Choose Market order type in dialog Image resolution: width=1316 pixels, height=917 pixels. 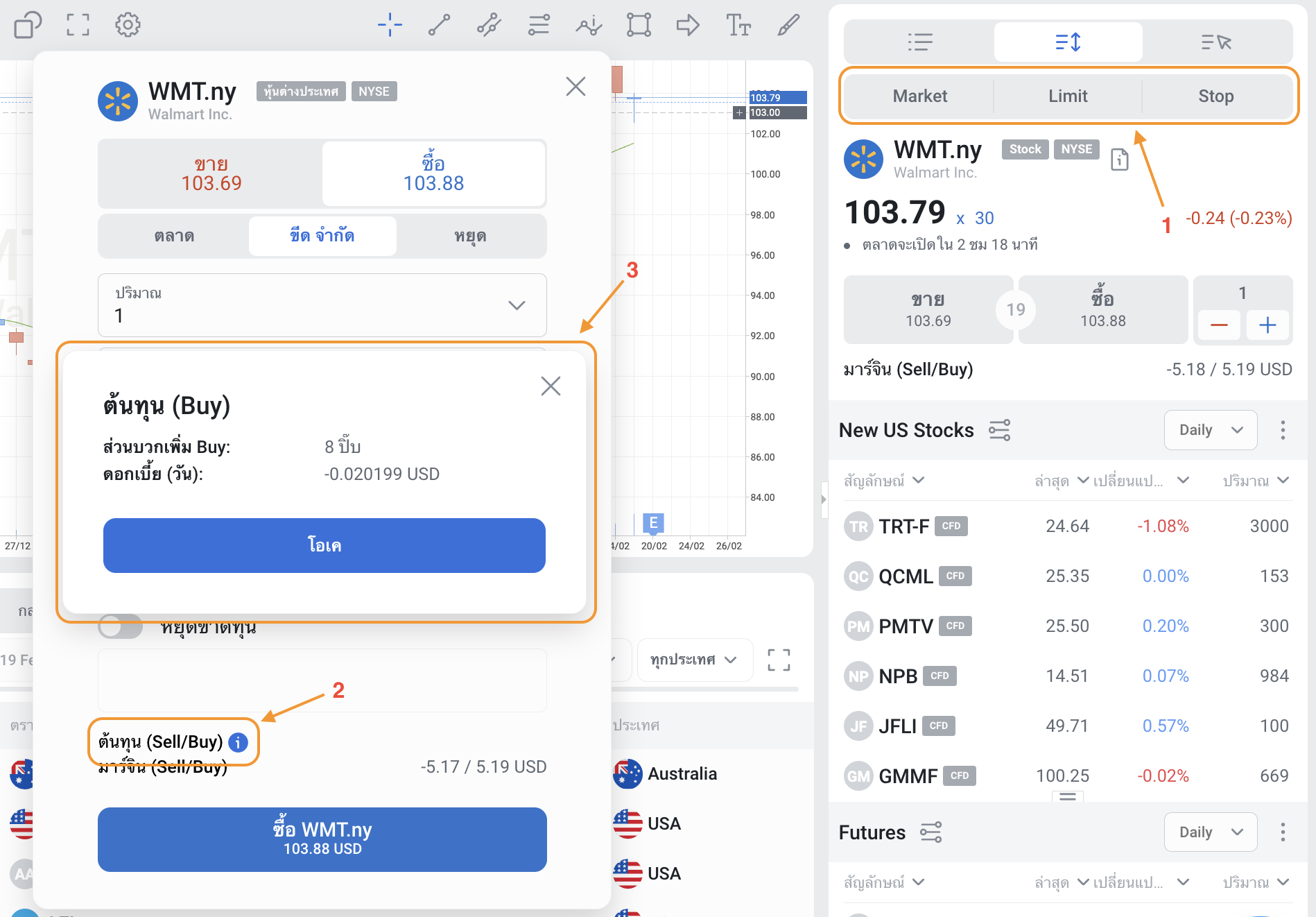tap(174, 236)
